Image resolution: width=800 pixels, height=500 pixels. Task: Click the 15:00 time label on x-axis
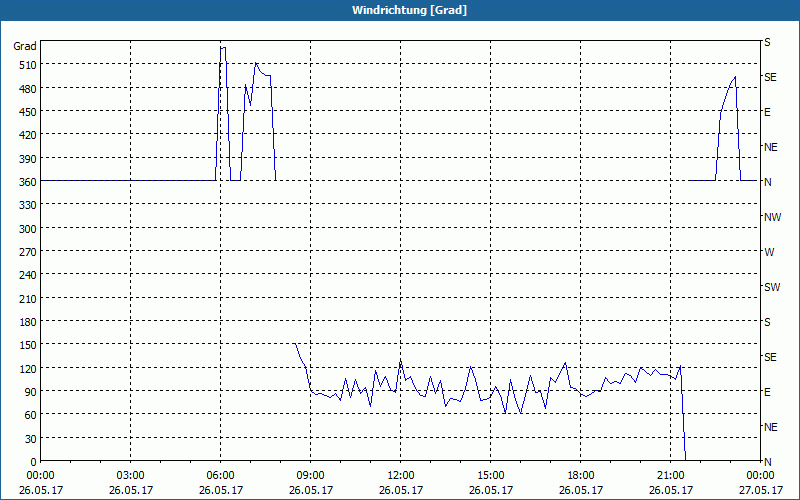[490, 475]
